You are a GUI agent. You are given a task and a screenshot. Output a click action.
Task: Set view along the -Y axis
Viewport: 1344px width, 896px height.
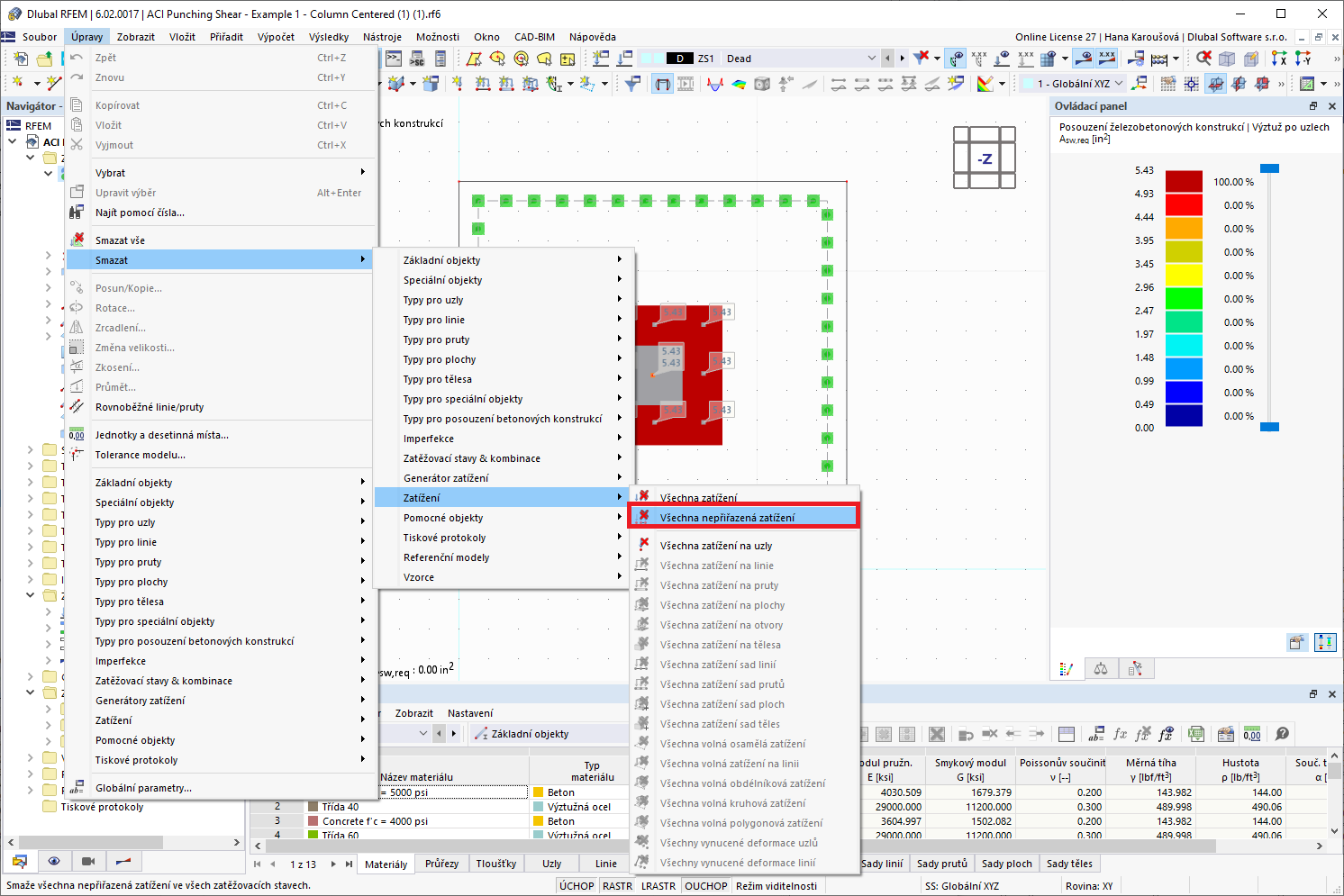pyautogui.click(x=1303, y=59)
